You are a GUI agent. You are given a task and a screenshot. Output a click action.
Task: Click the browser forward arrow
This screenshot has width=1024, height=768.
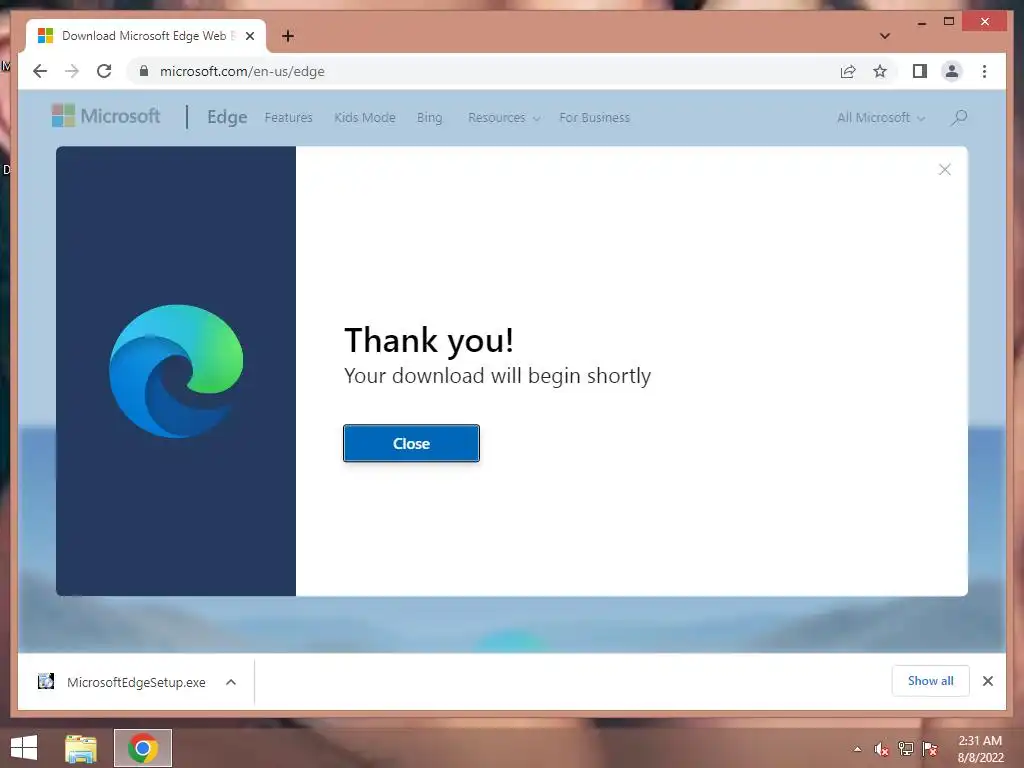(x=72, y=71)
